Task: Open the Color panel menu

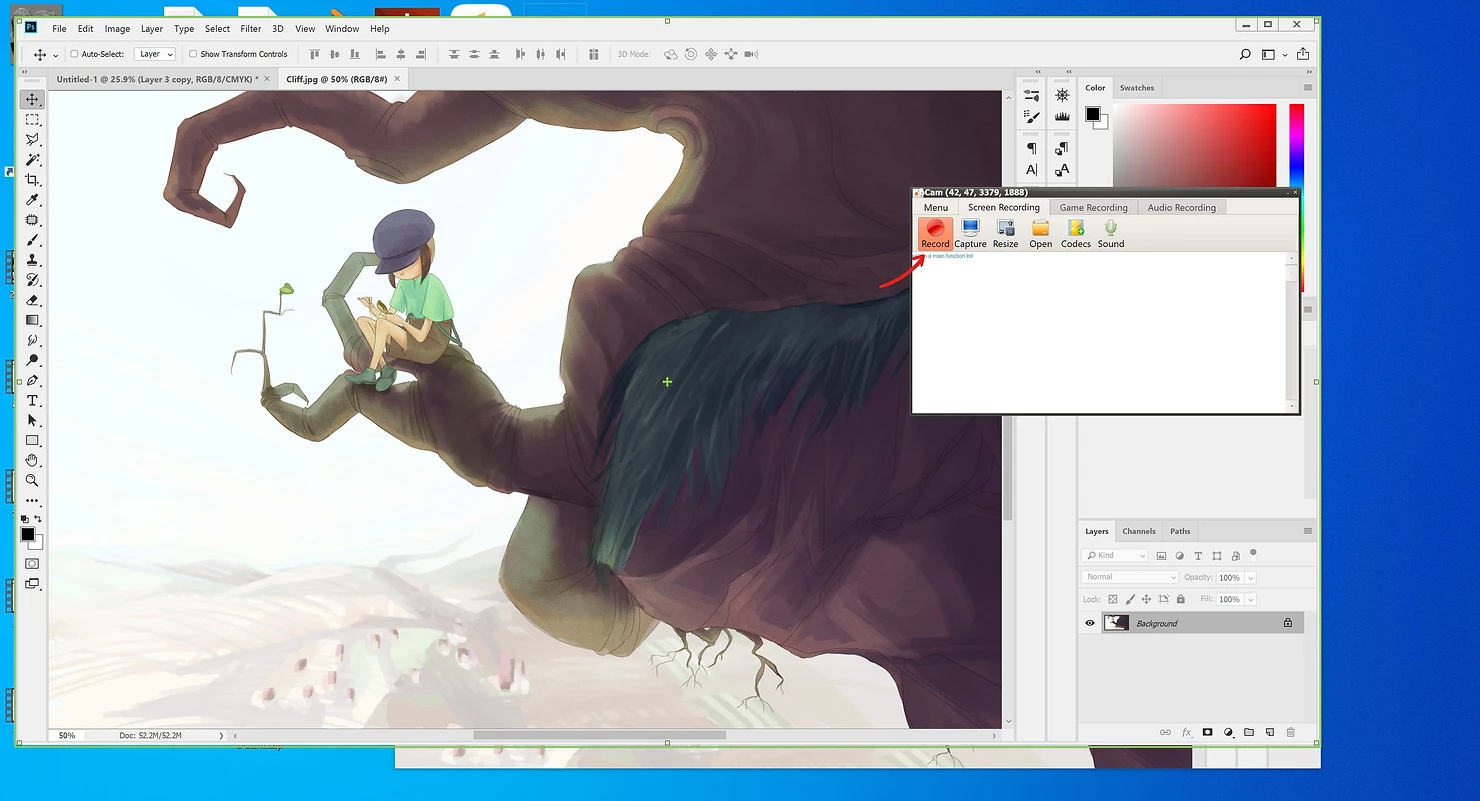Action: click(1307, 88)
